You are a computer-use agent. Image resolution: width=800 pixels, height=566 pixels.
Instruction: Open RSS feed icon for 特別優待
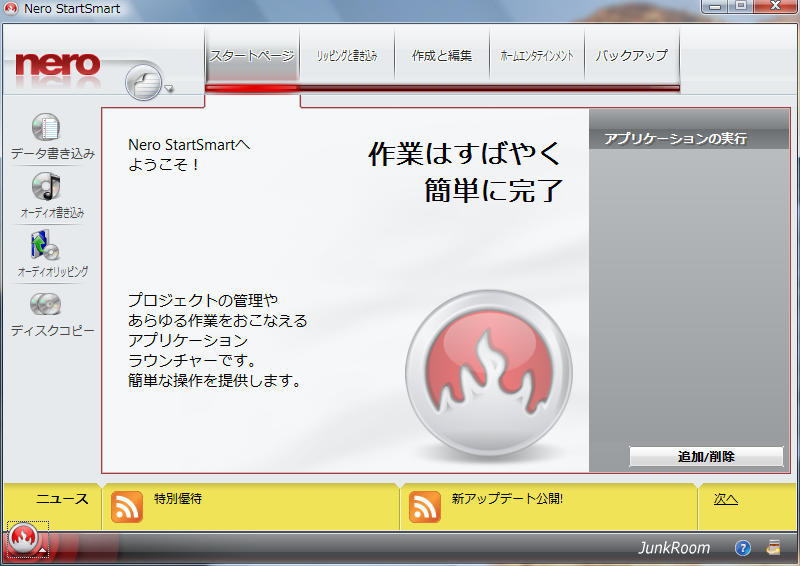[127, 507]
